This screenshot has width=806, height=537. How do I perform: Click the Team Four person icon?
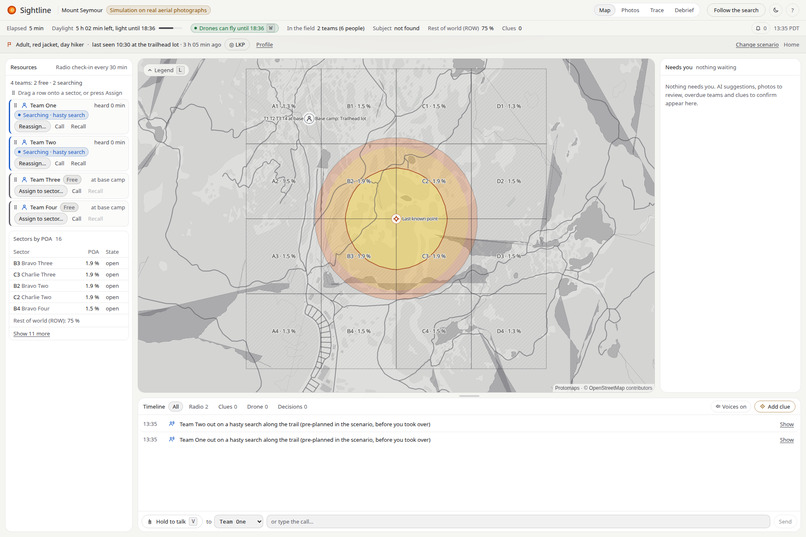[24, 208]
